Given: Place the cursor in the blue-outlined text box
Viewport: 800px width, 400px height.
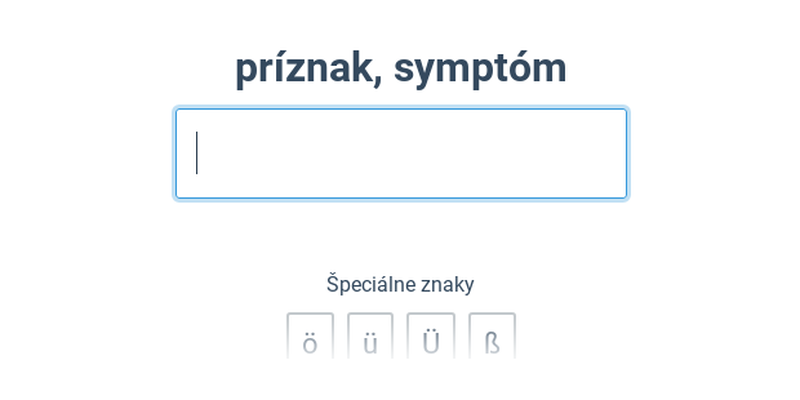Looking at the screenshot, I should [x=401, y=153].
